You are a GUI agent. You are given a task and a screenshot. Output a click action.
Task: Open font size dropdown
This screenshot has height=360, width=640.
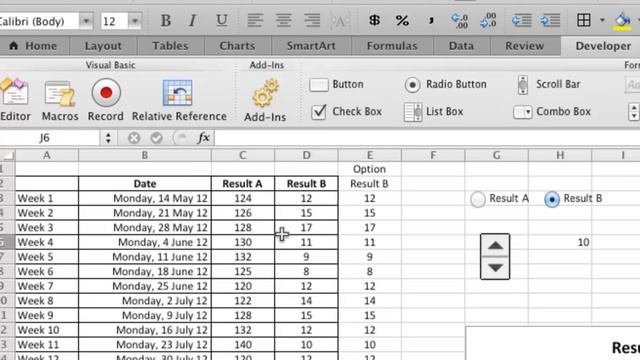(135, 21)
